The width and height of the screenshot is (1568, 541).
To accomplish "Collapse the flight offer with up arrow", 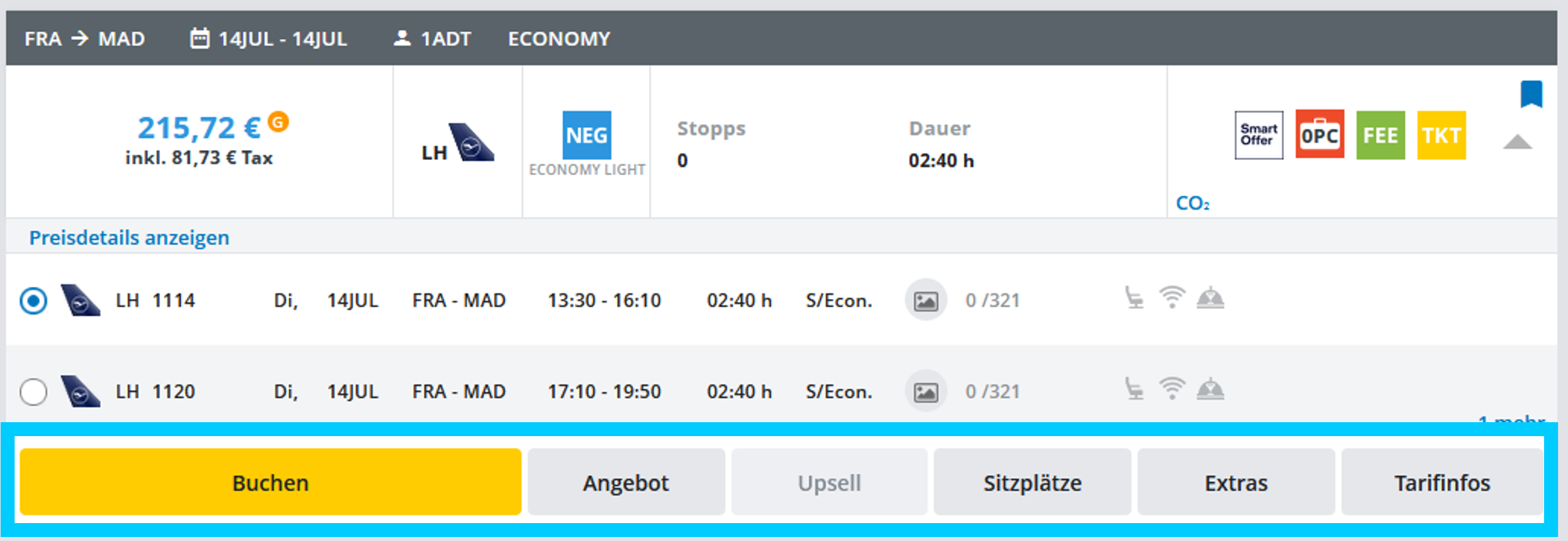I will pyautogui.click(x=1518, y=142).
